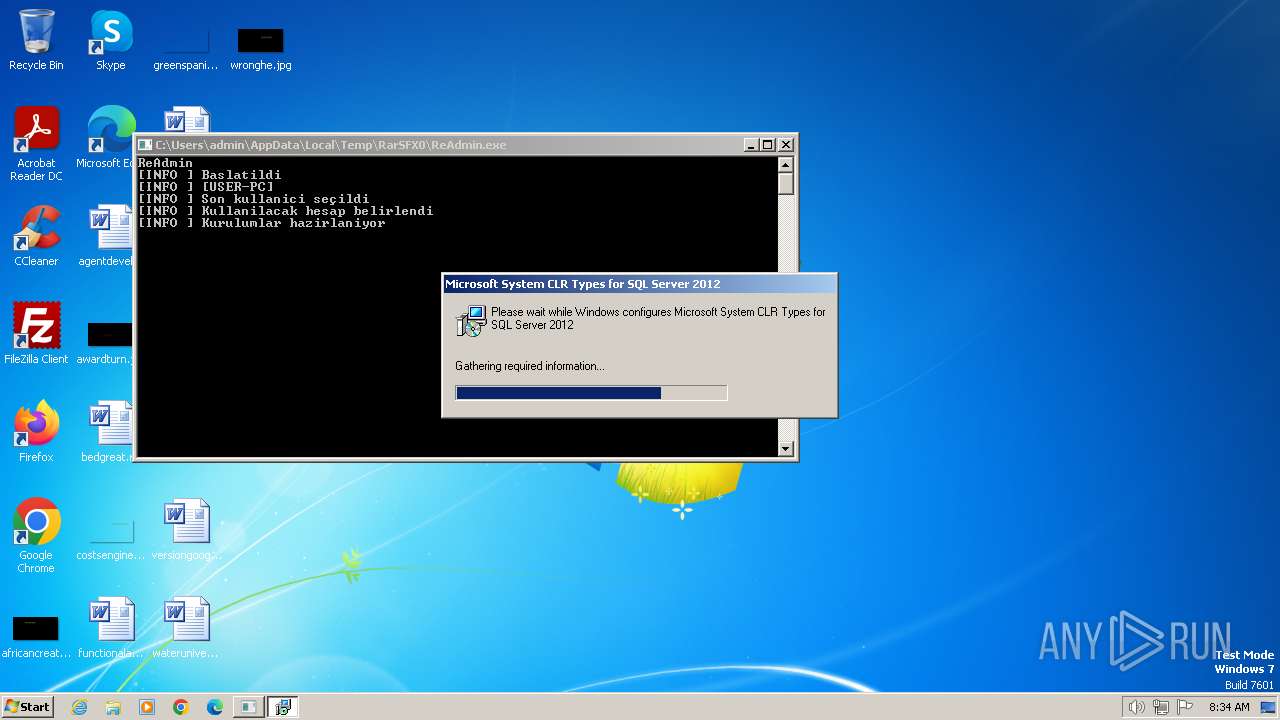Open Edge from the taskbar
This screenshot has width=1280, height=720.
(x=215, y=707)
